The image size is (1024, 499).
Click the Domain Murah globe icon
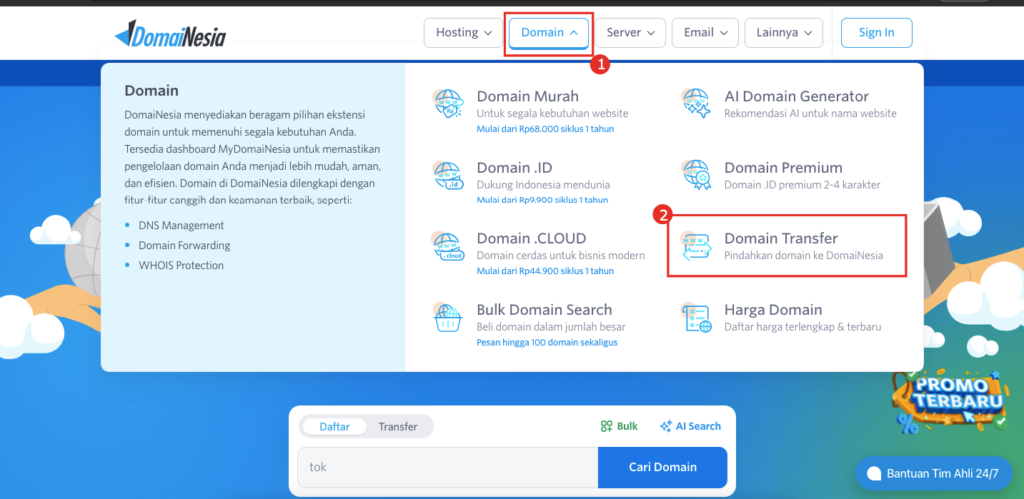coord(448,105)
